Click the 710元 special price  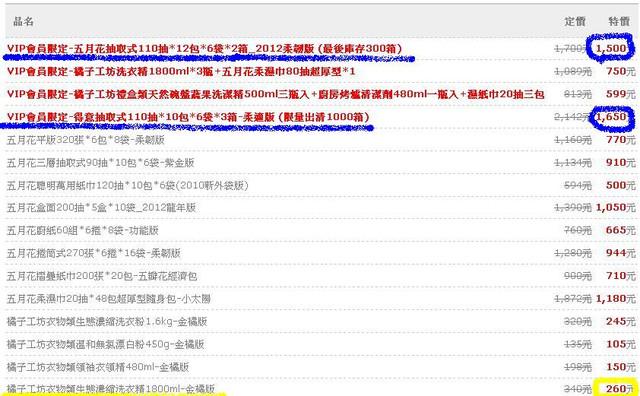click(x=621, y=276)
